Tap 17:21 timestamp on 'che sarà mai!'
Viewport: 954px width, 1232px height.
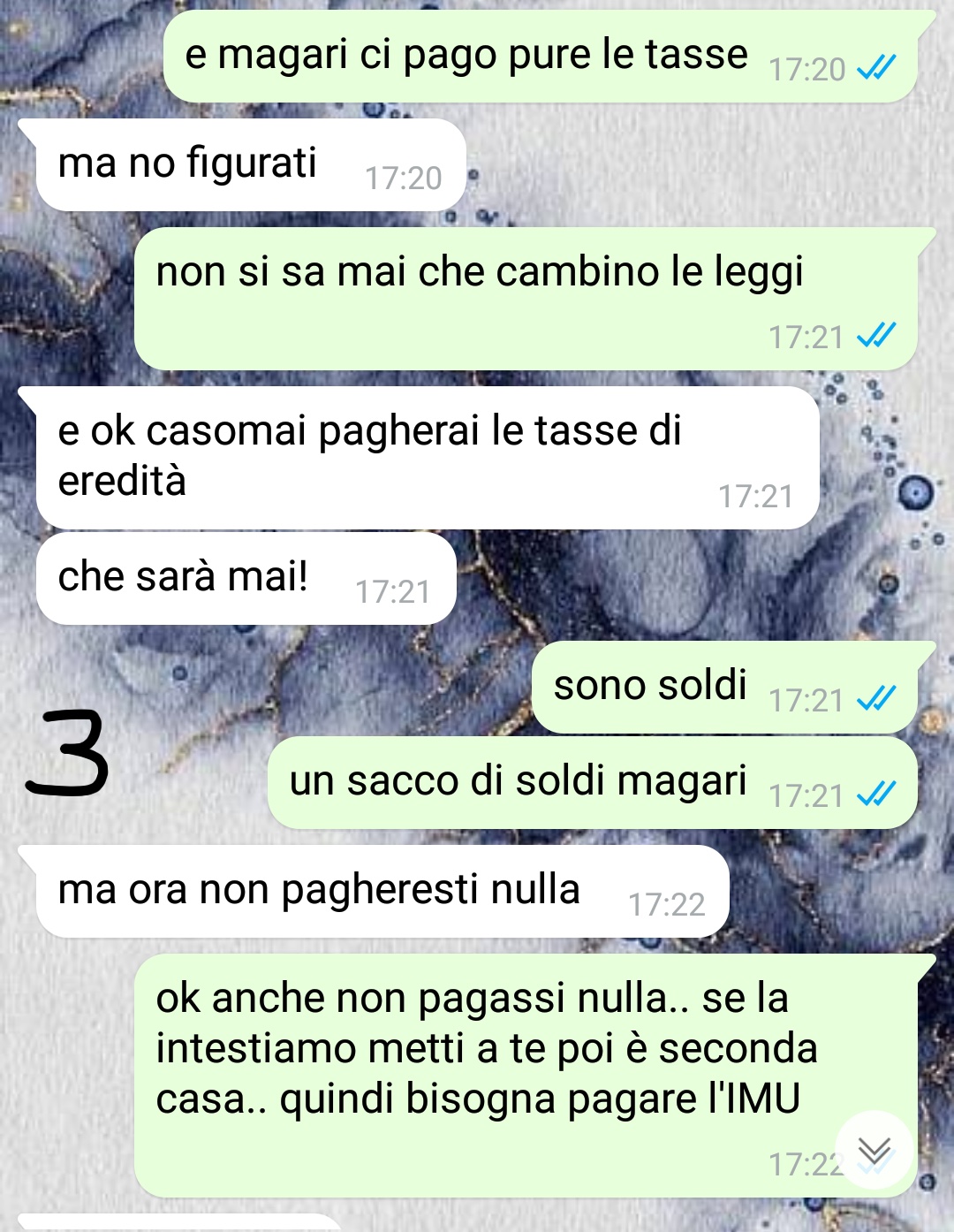pos(392,591)
